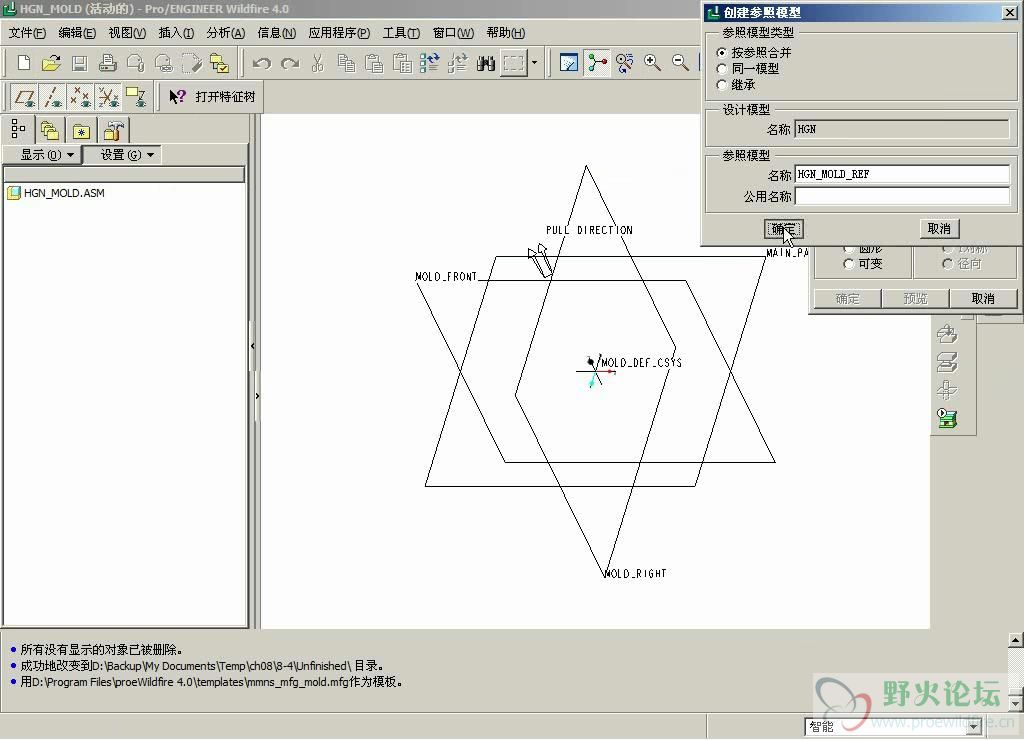This screenshot has height=740, width=1024.
Task: Switch to the Folder Browser tab
Action: click(x=50, y=130)
